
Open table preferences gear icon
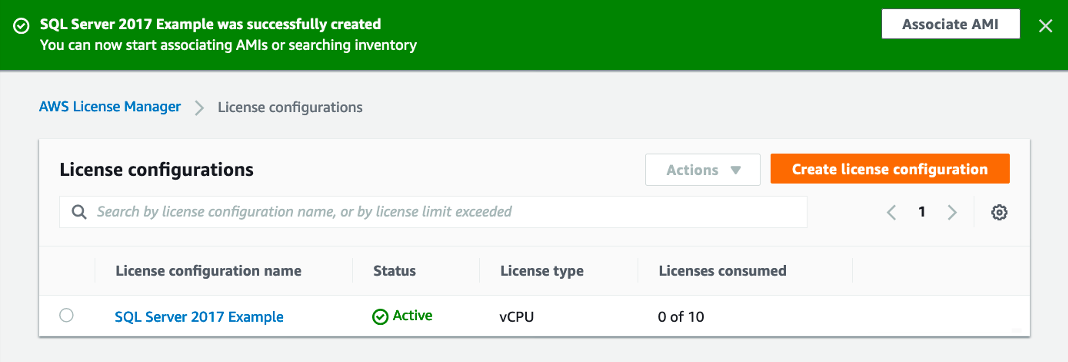click(999, 212)
